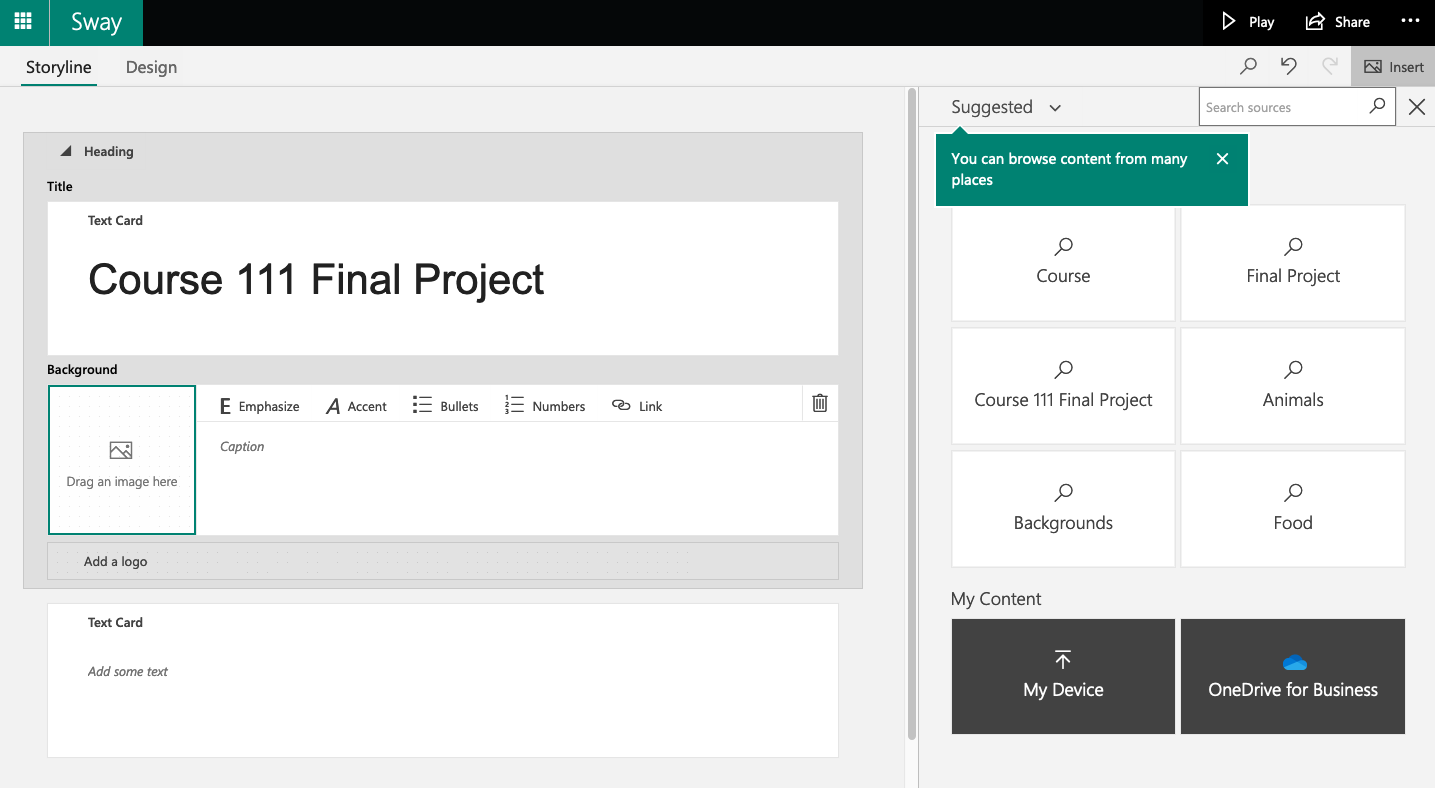Open the More options ellipsis menu

pos(1410,21)
